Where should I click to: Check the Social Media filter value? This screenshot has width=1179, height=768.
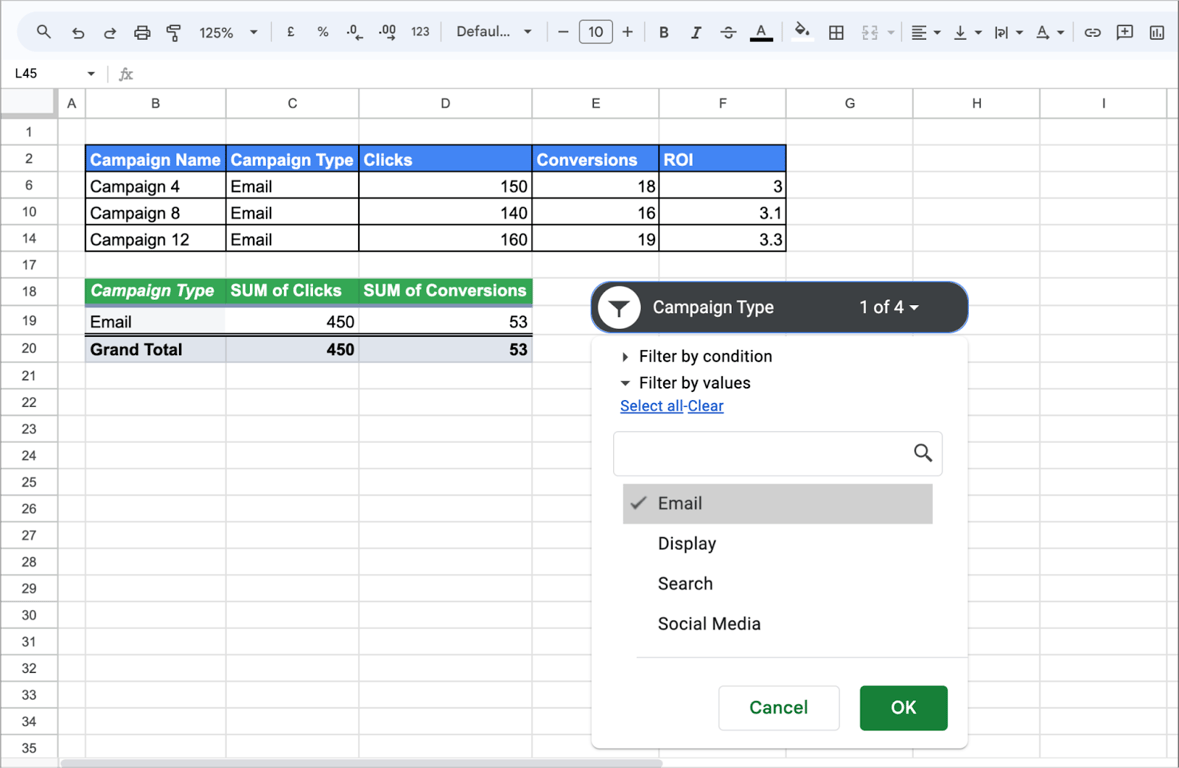pyautogui.click(x=777, y=624)
